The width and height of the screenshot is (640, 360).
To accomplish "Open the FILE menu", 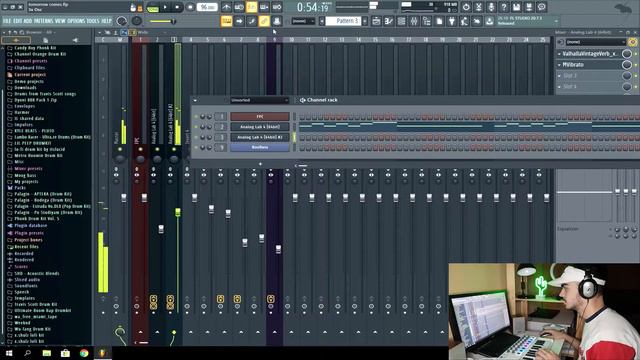I will pos(7,21).
